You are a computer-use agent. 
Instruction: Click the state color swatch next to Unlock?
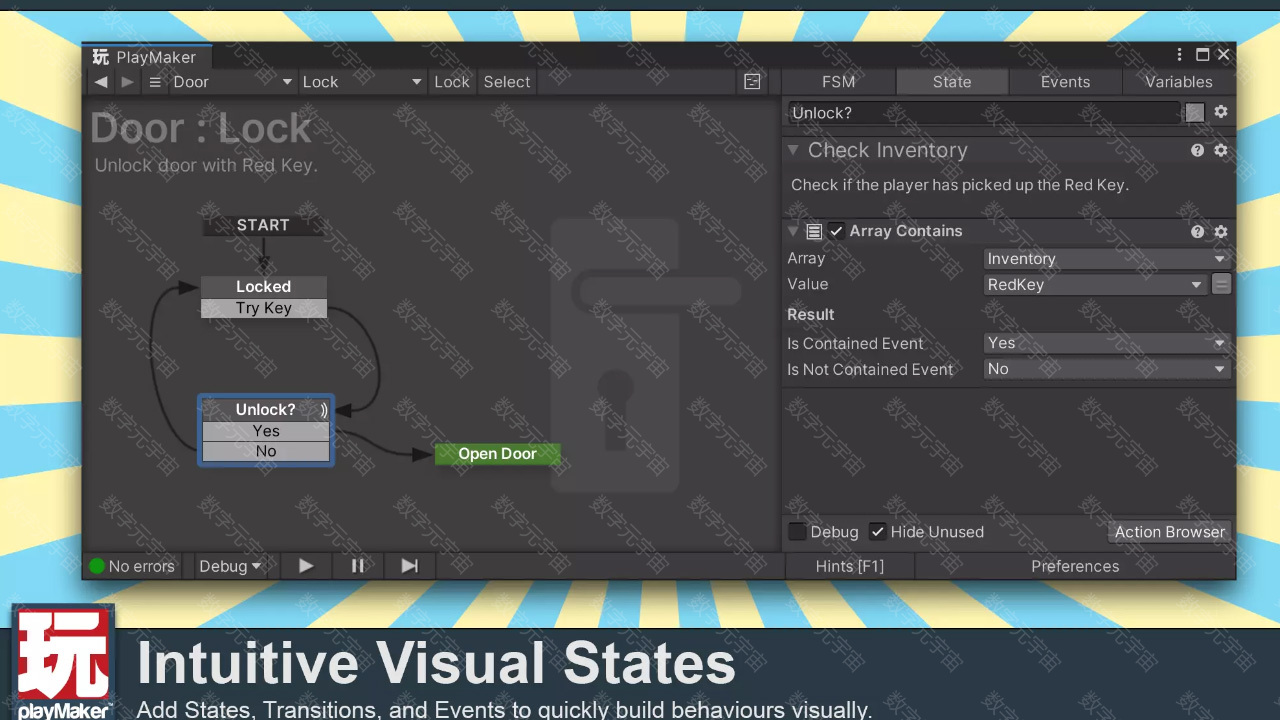[1195, 113]
